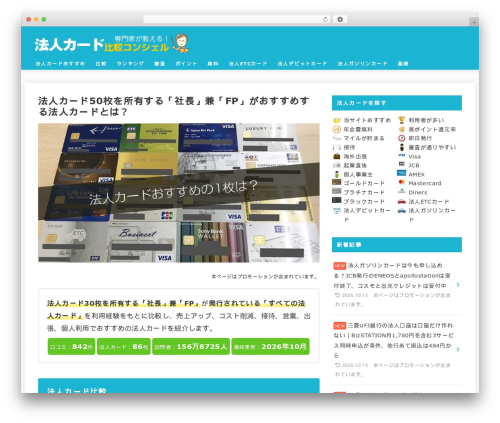This screenshot has width=500, height=423.
Task: Open 審査 in the navigation menu
Action: tap(159, 64)
